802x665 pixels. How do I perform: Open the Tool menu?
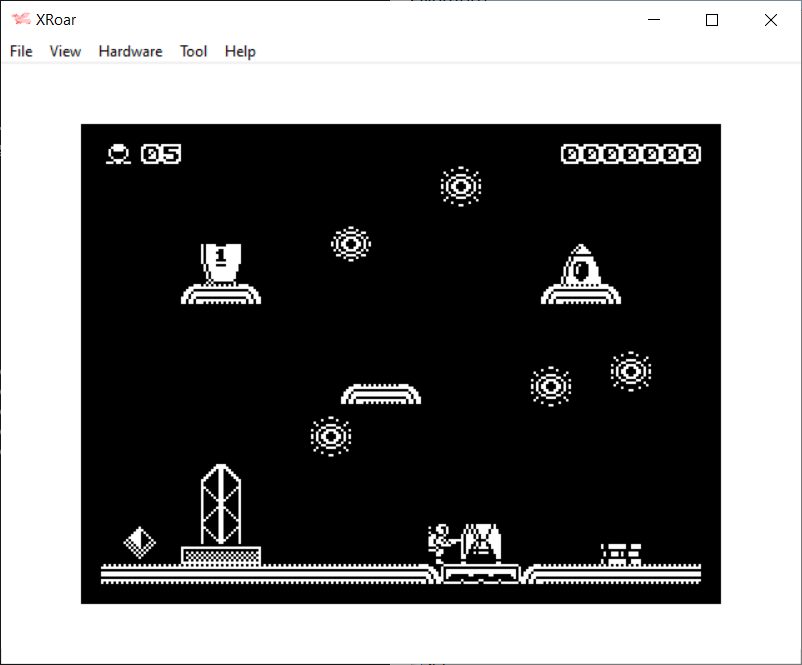(193, 51)
